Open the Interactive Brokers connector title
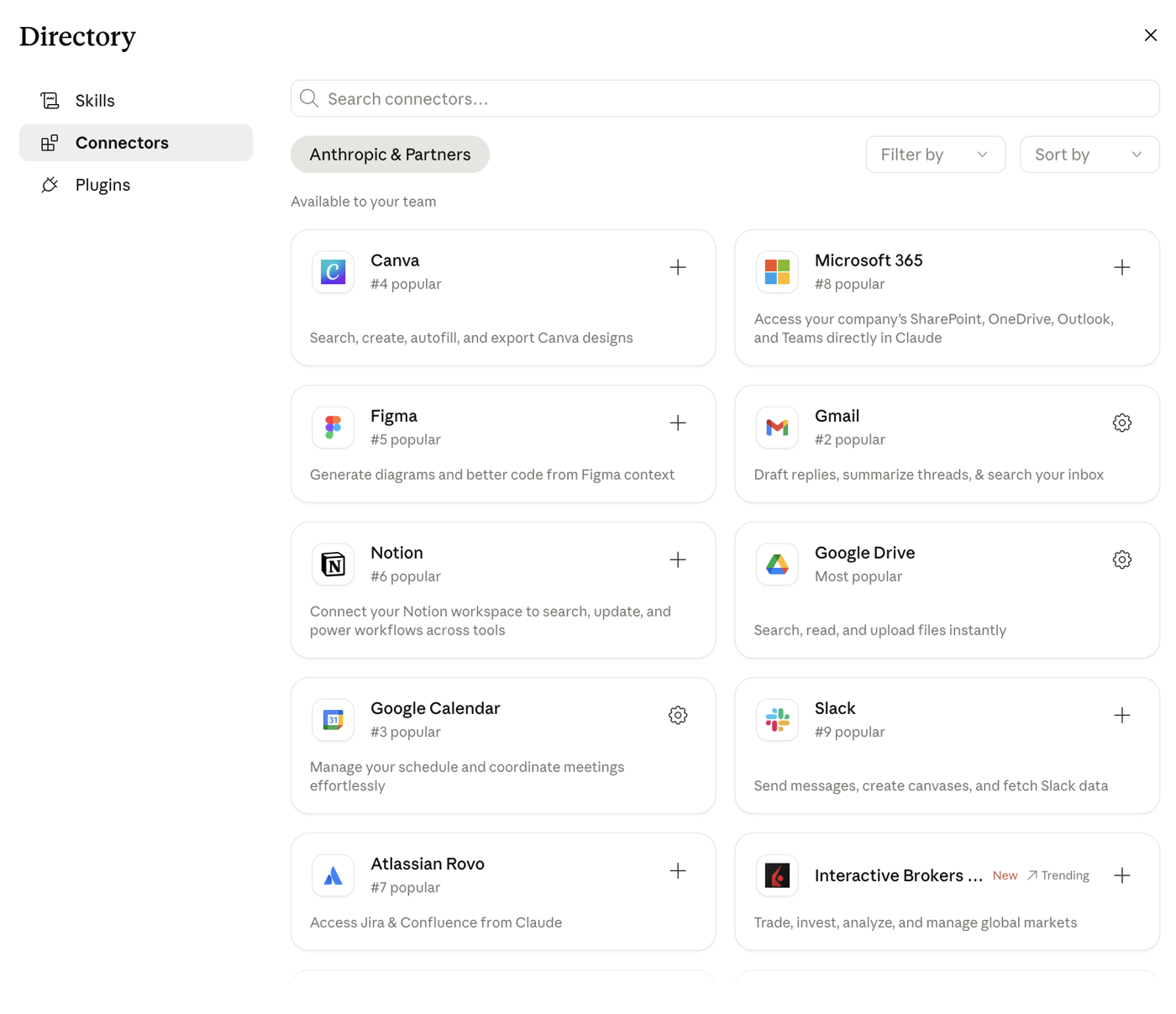Screen dimensions: 1176x1014 point(899,875)
